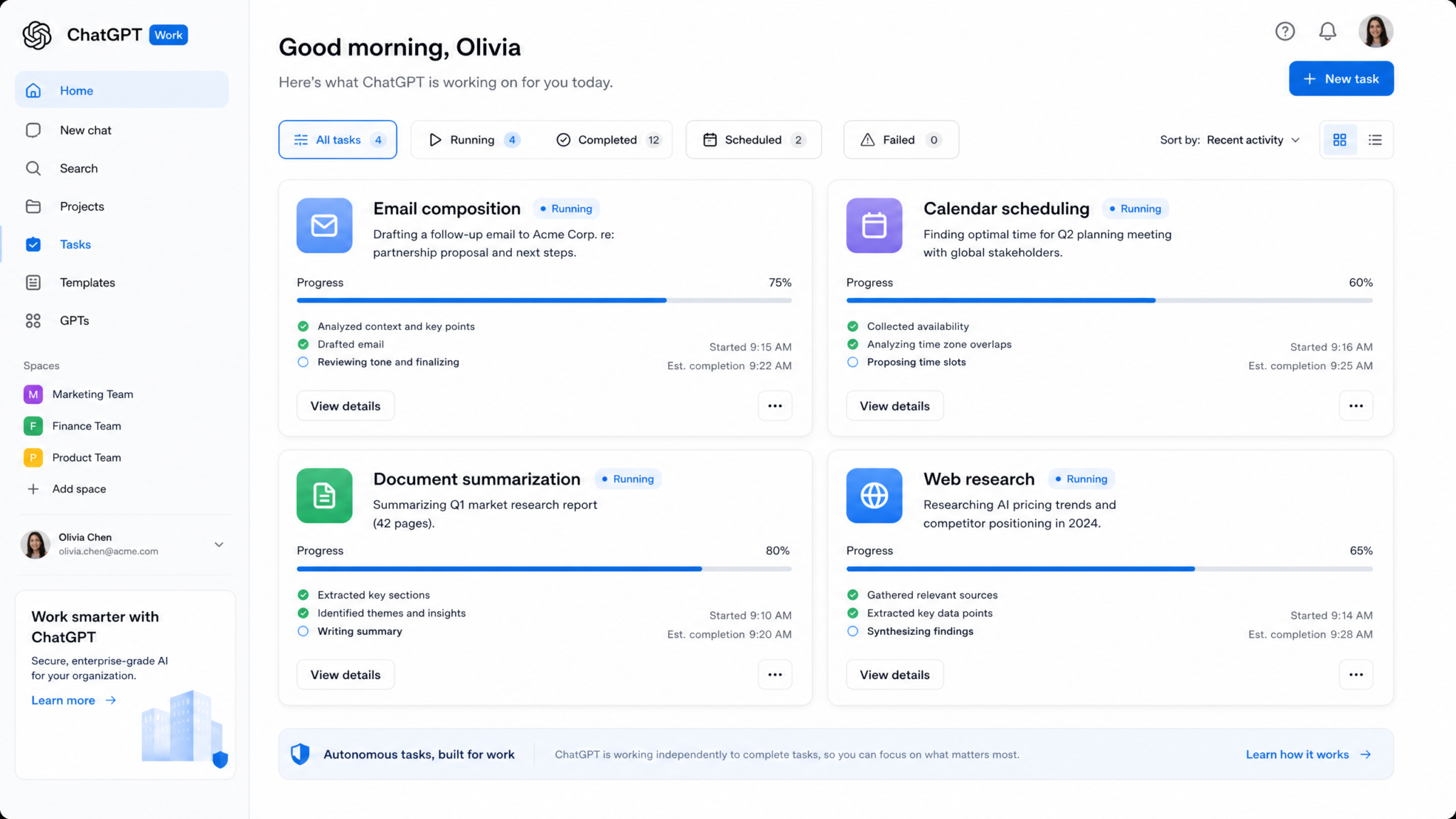
Task: Create a New task
Action: pyautogui.click(x=1341, y=79)
